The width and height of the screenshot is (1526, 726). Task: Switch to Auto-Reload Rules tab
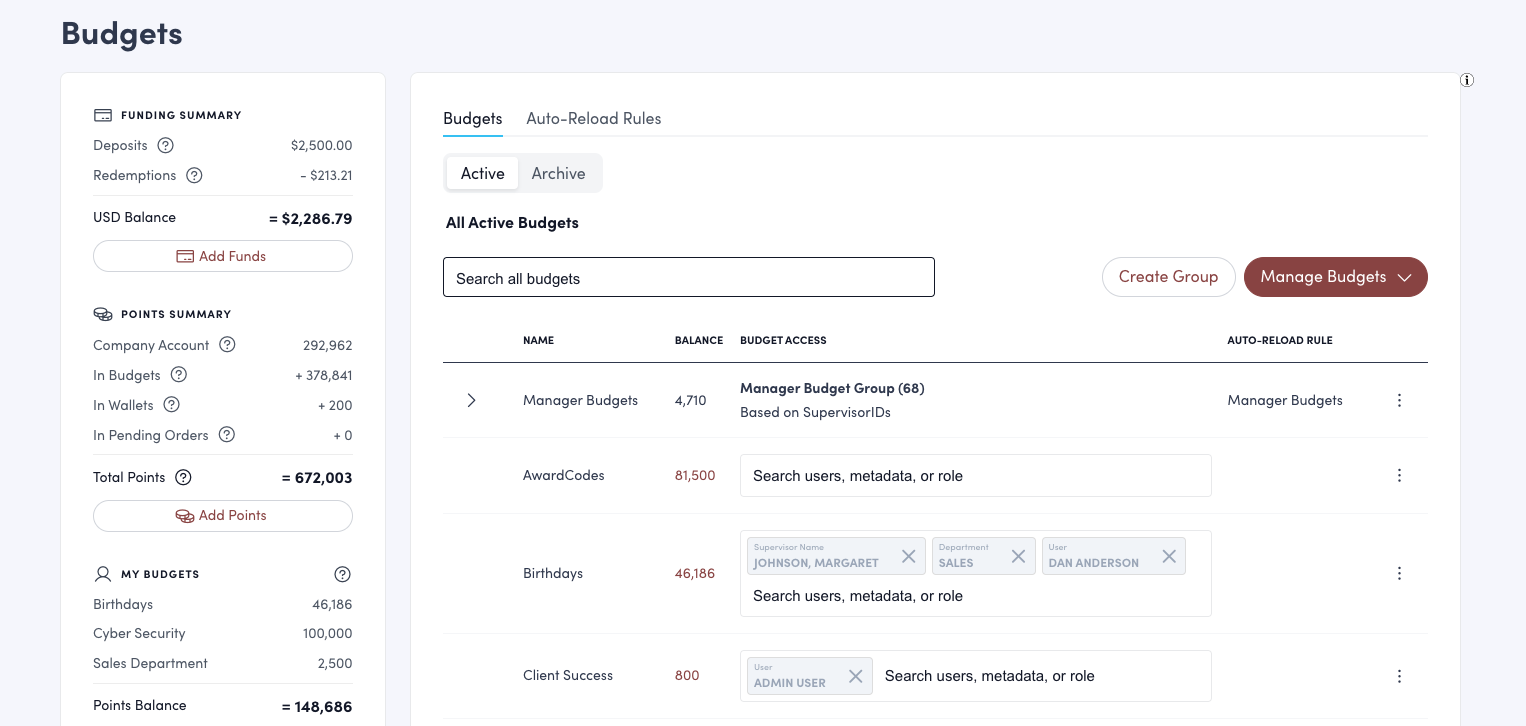[593, 118]
